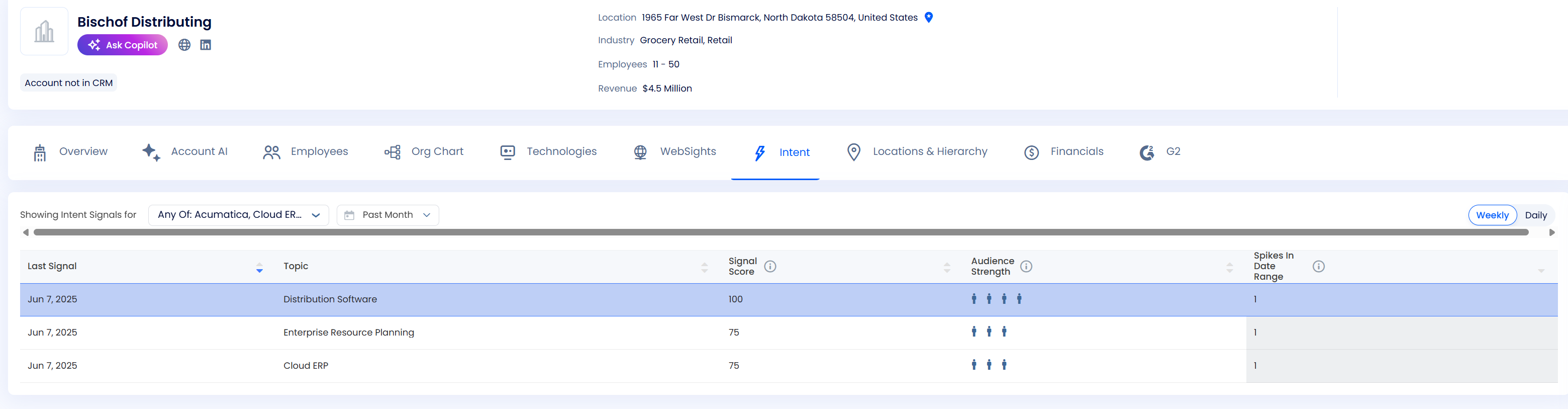The width and height of the screenshot is (1568, 409).
Task: Click the Locations pin icon
Action: click(x=854, y=152)
